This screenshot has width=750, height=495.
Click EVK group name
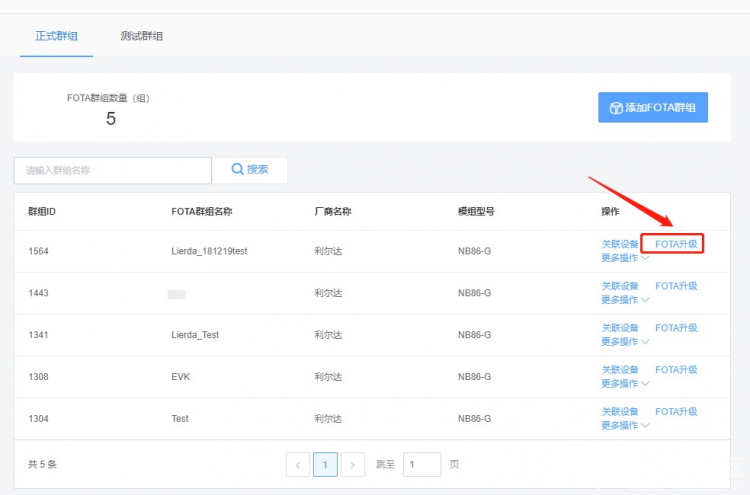point(180,377)
